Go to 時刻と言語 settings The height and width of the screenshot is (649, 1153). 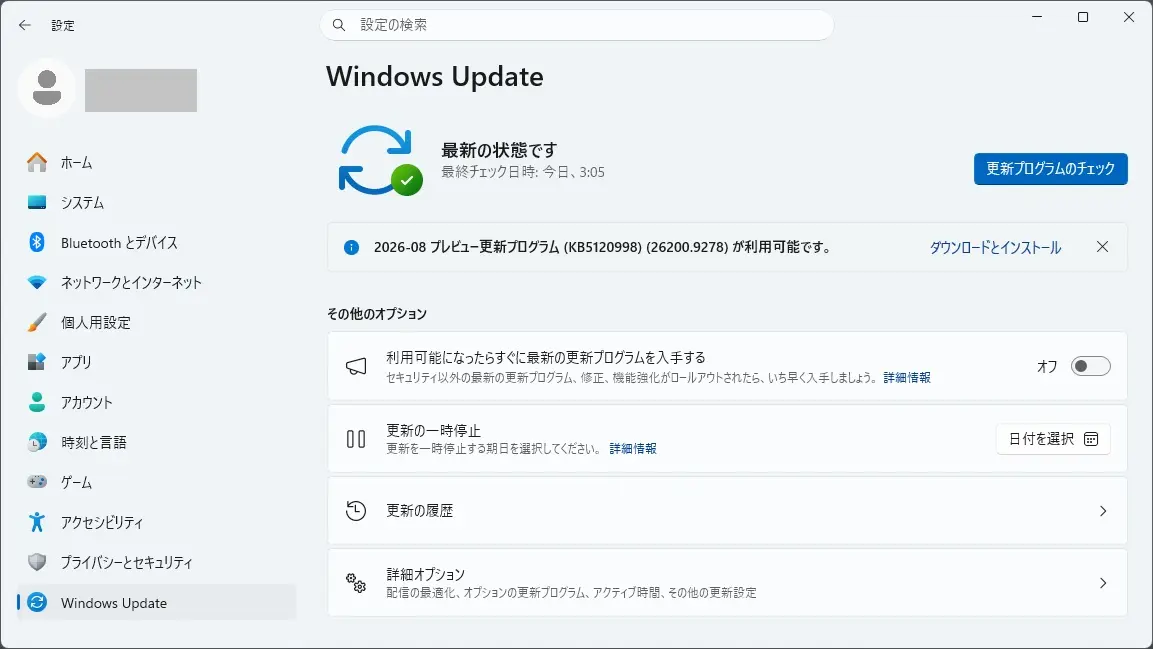pos(156,442)
